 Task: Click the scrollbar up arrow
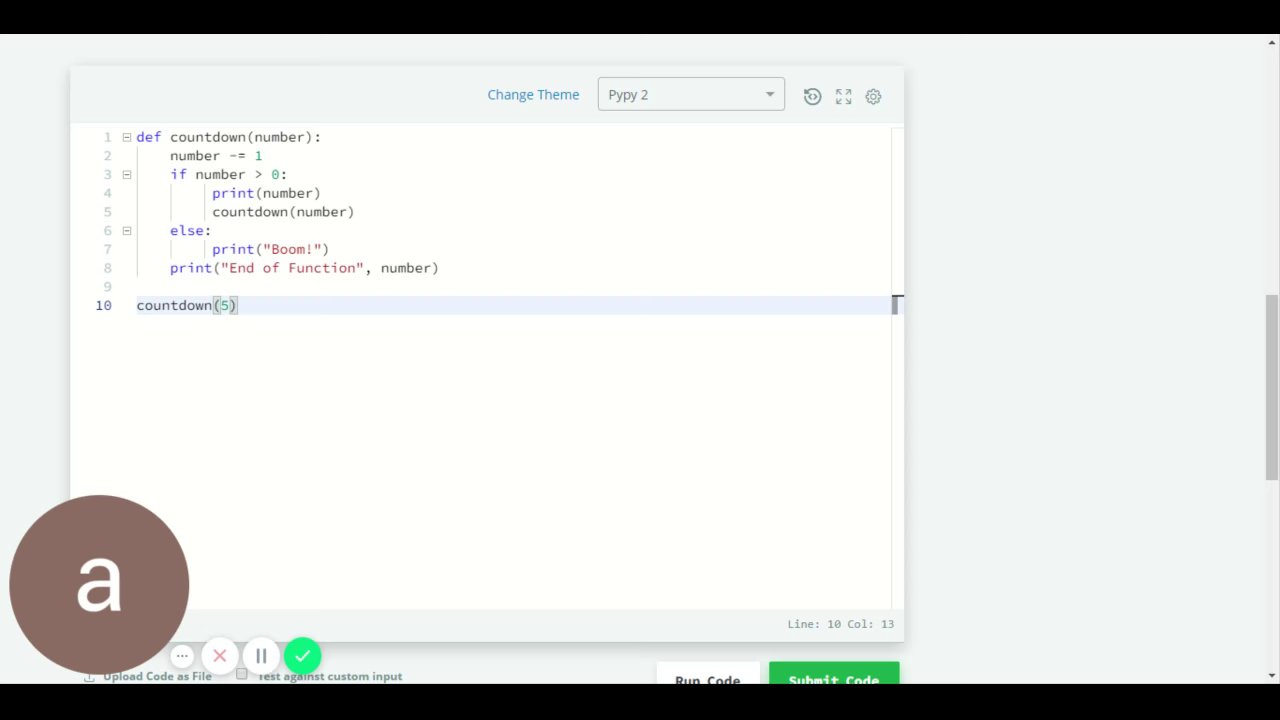(x=1272, y=42)
